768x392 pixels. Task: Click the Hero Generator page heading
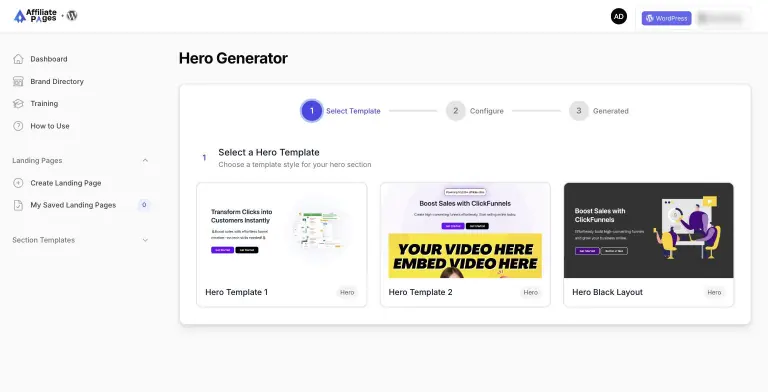click(233, 58)
